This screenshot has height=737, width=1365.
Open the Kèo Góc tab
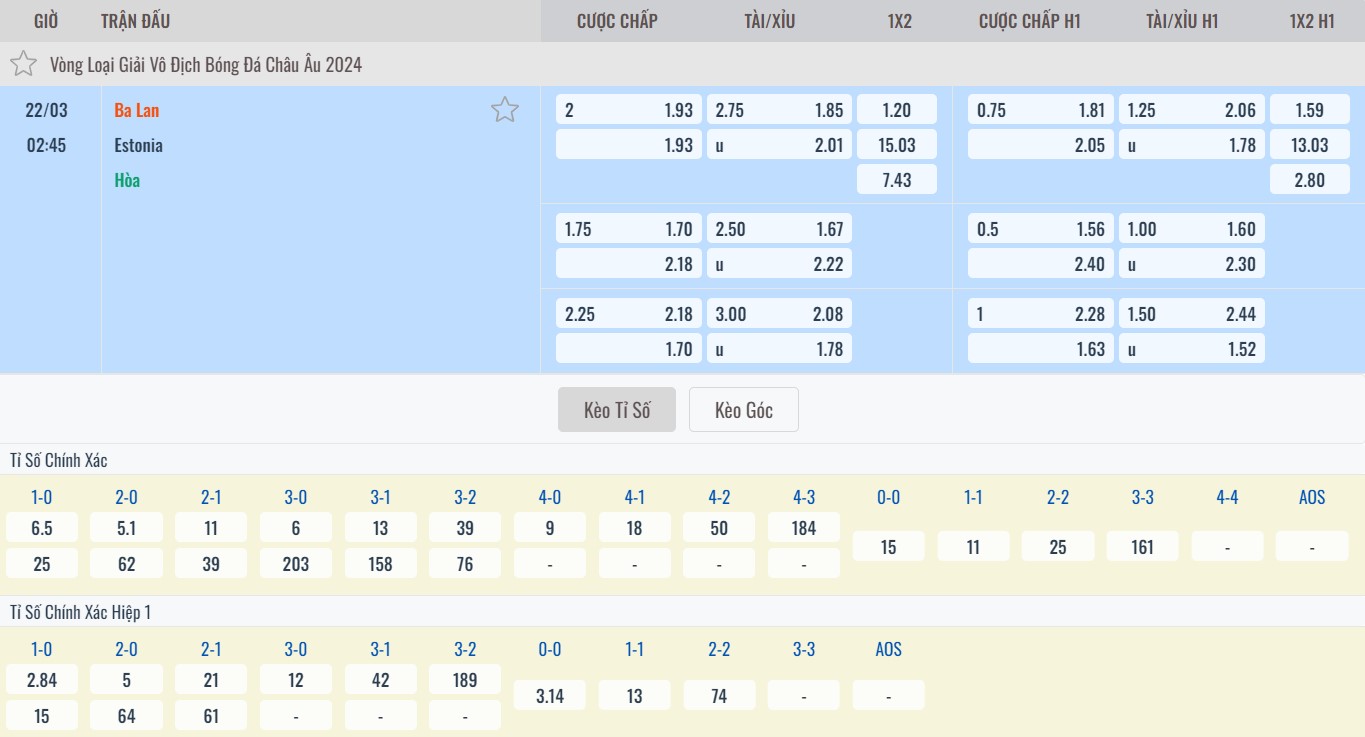click(743, 410)
